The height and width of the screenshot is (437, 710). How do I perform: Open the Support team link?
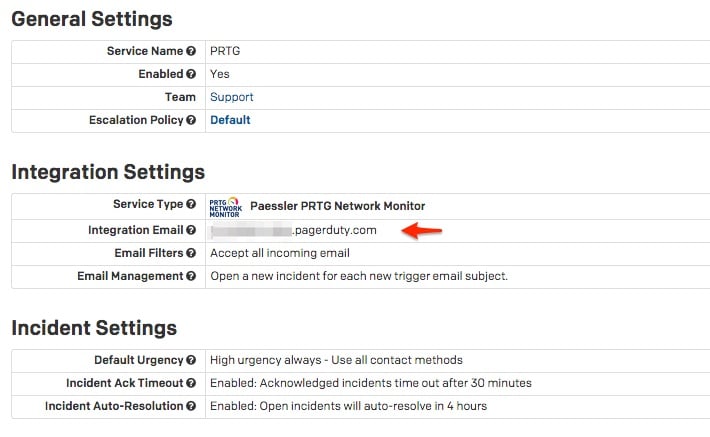(231, 97)
